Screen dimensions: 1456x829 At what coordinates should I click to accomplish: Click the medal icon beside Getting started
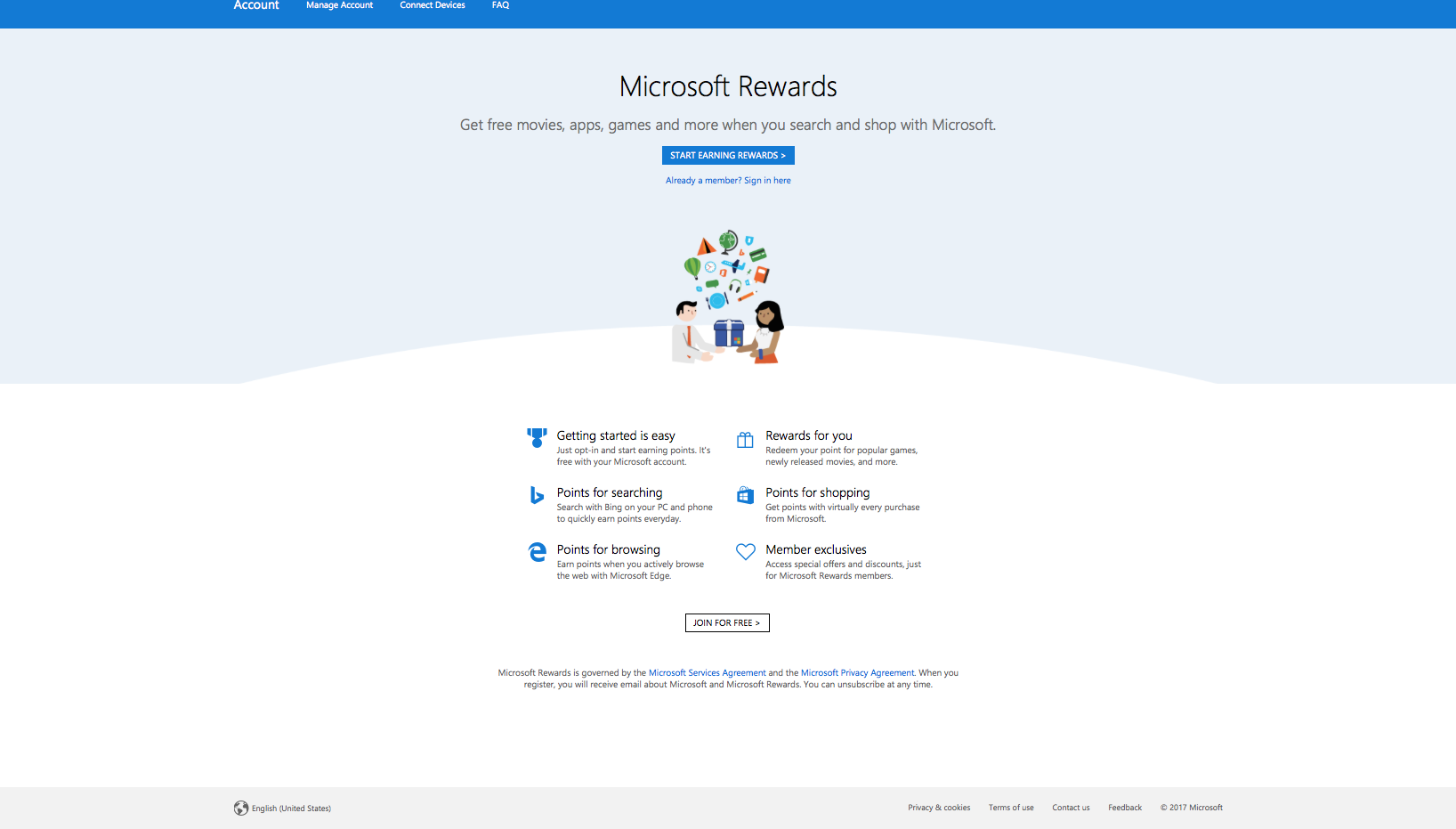pos(537,437)
